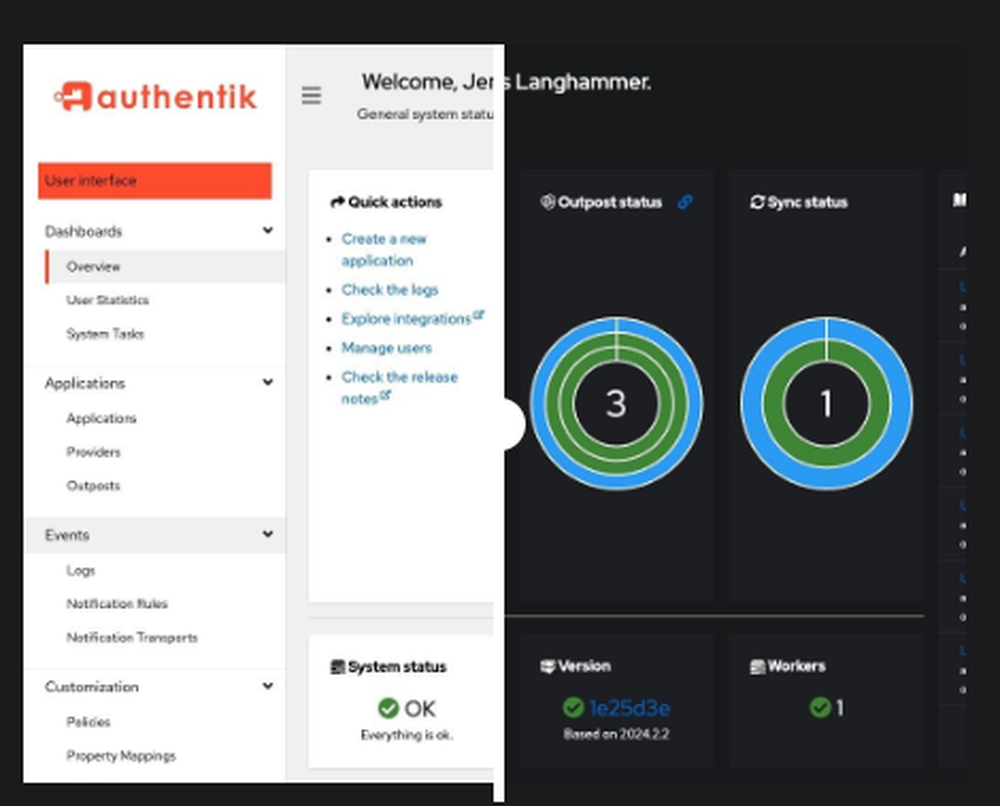The width and height of the screenshot is (1000, 806).
Task: Click the Version card icon
Action: [x=547, y=666]
